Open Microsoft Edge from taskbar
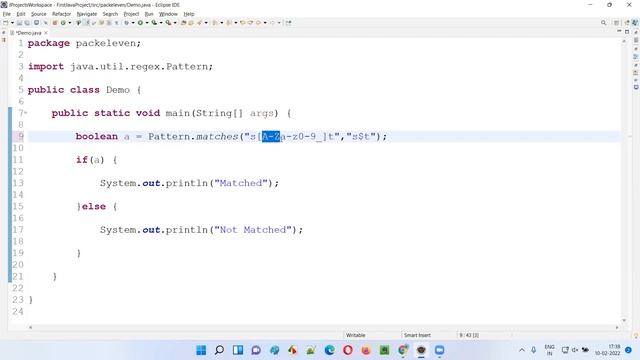 (x=329, y=350)
